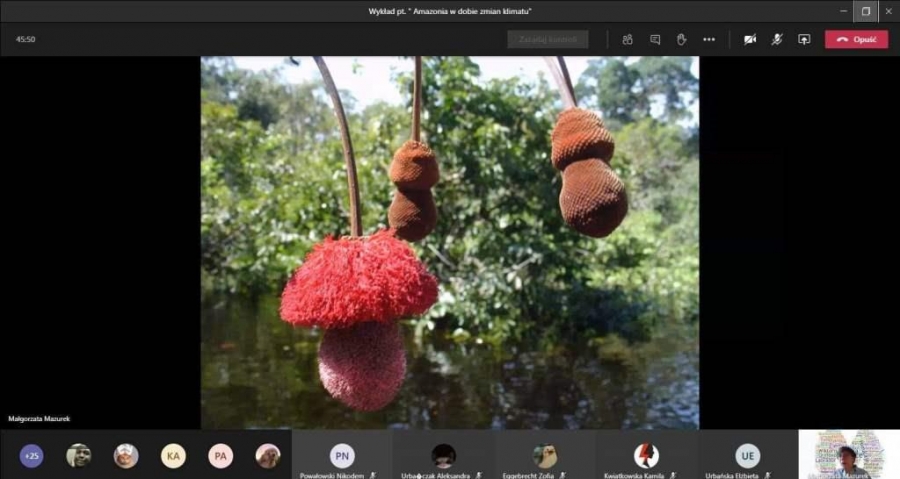The height and width of the screenshot is (479, 900).
Task: Restore down the Teams meeting window
Action: pos(865,11)
